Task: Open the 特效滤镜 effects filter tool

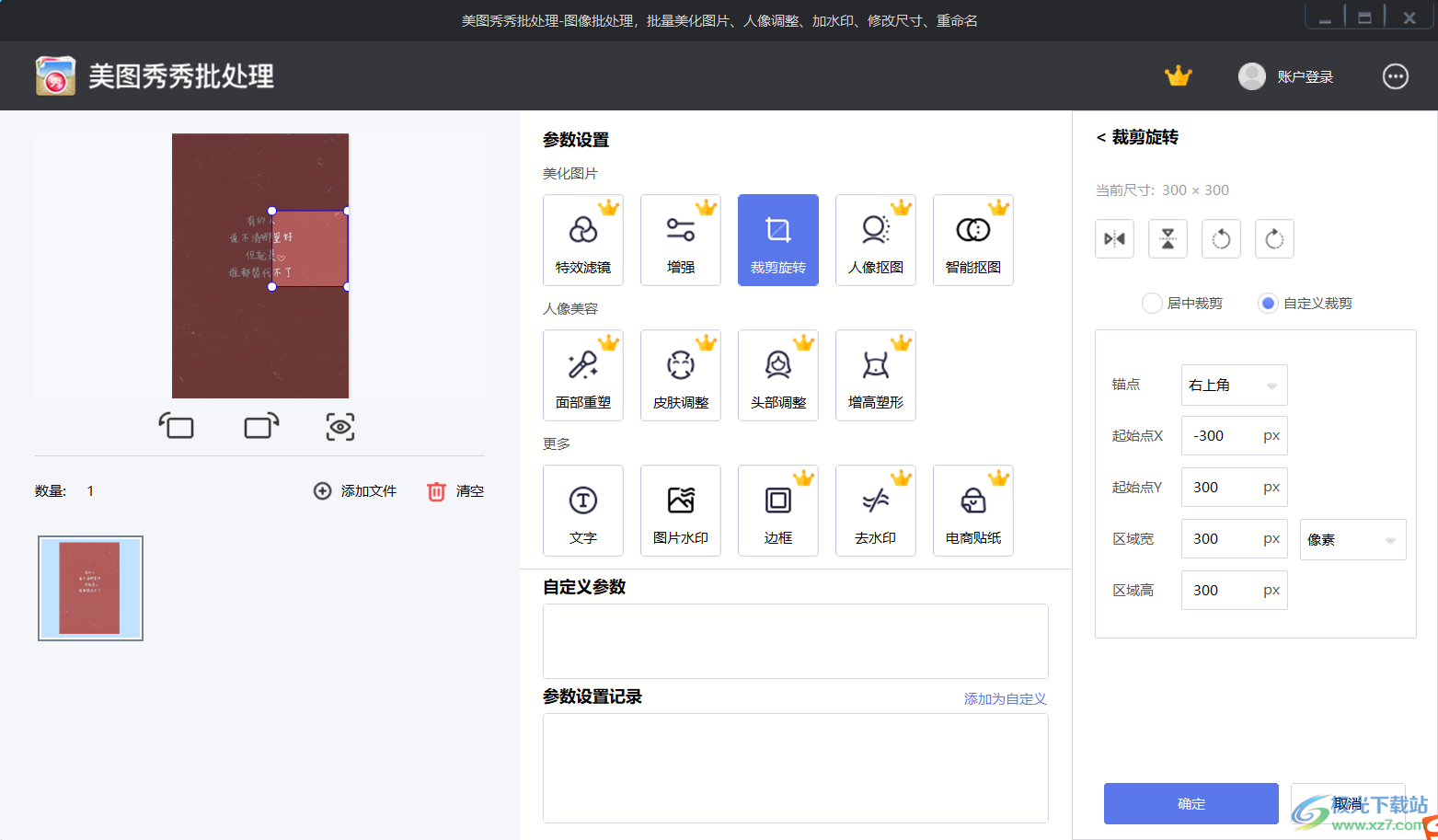Action: point(583,240)
